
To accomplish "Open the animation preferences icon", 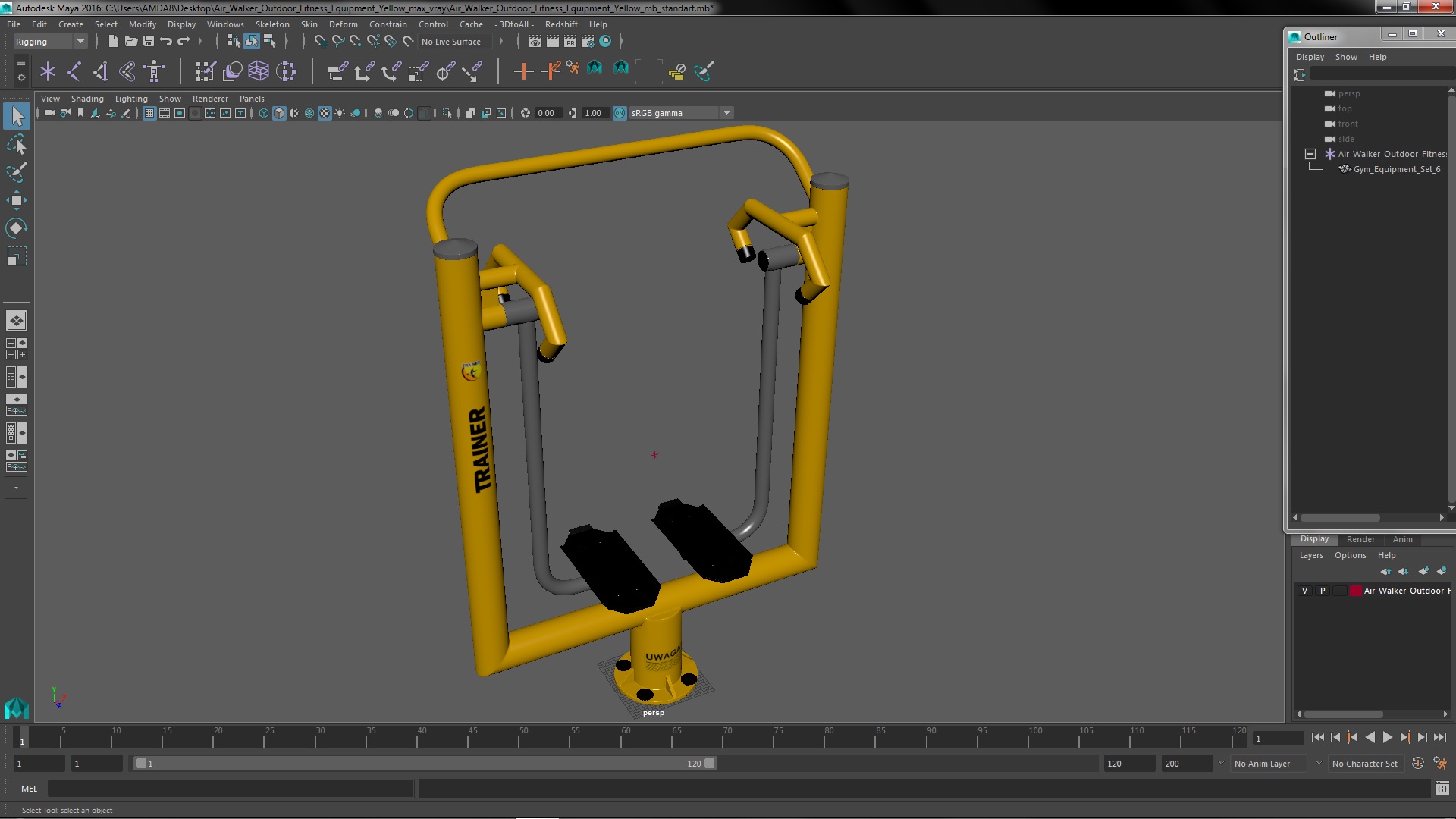I will [1440, 764].
